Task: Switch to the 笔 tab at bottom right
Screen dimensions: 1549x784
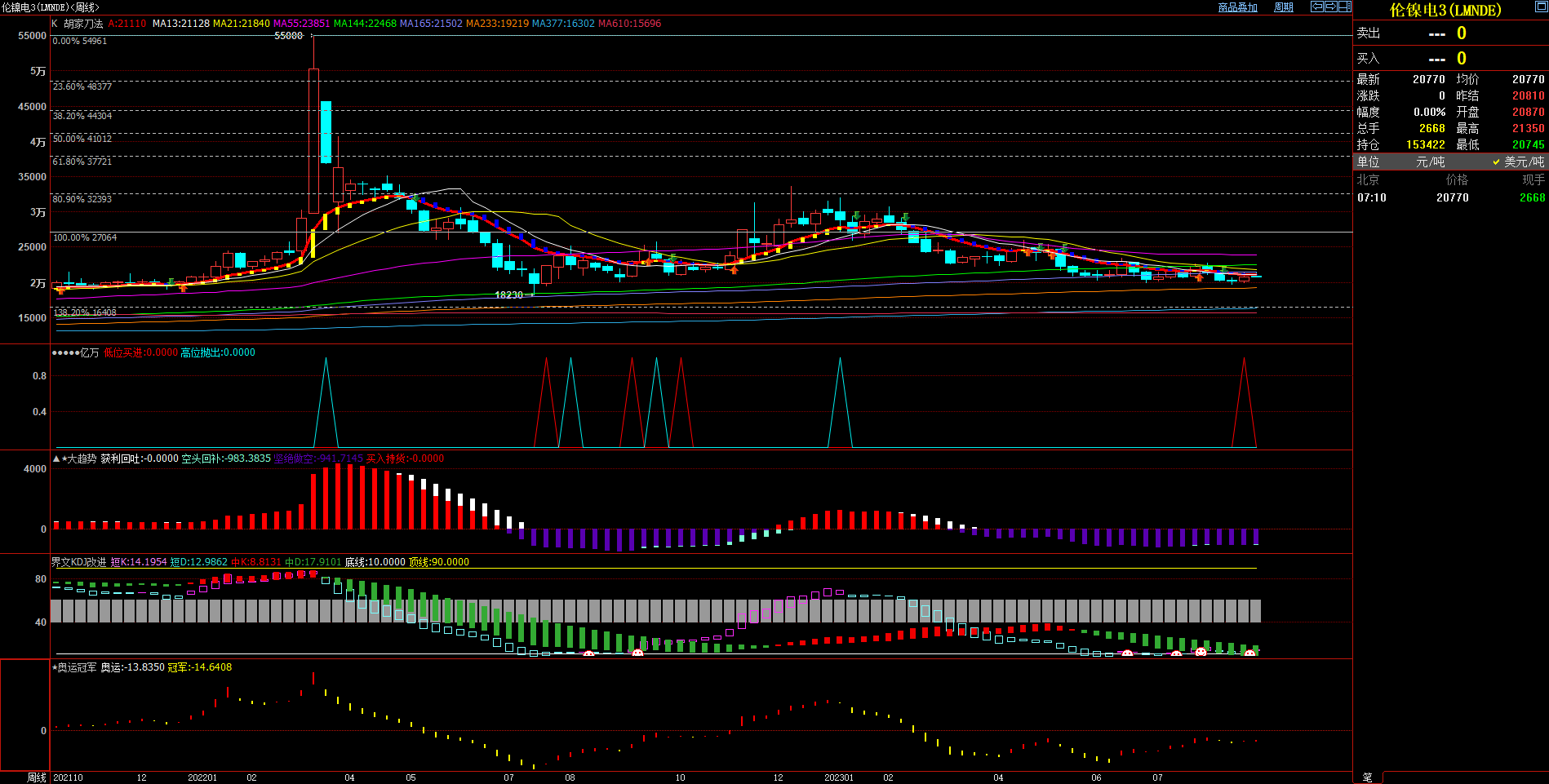Action: pyautogui.click(x=1368, y=777)
